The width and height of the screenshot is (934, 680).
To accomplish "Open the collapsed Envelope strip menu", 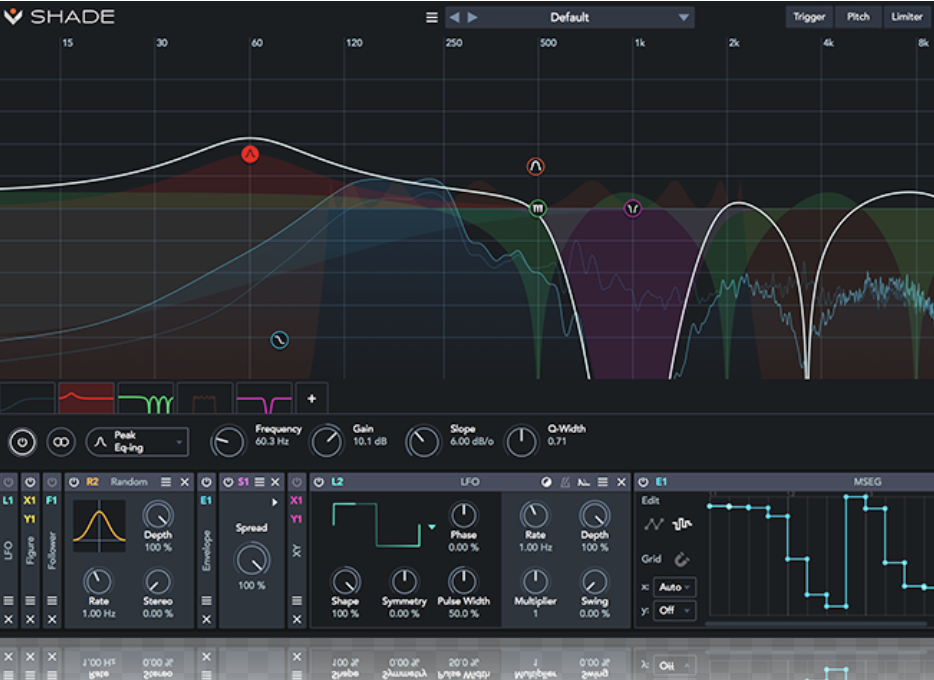I will click(206, 600).
